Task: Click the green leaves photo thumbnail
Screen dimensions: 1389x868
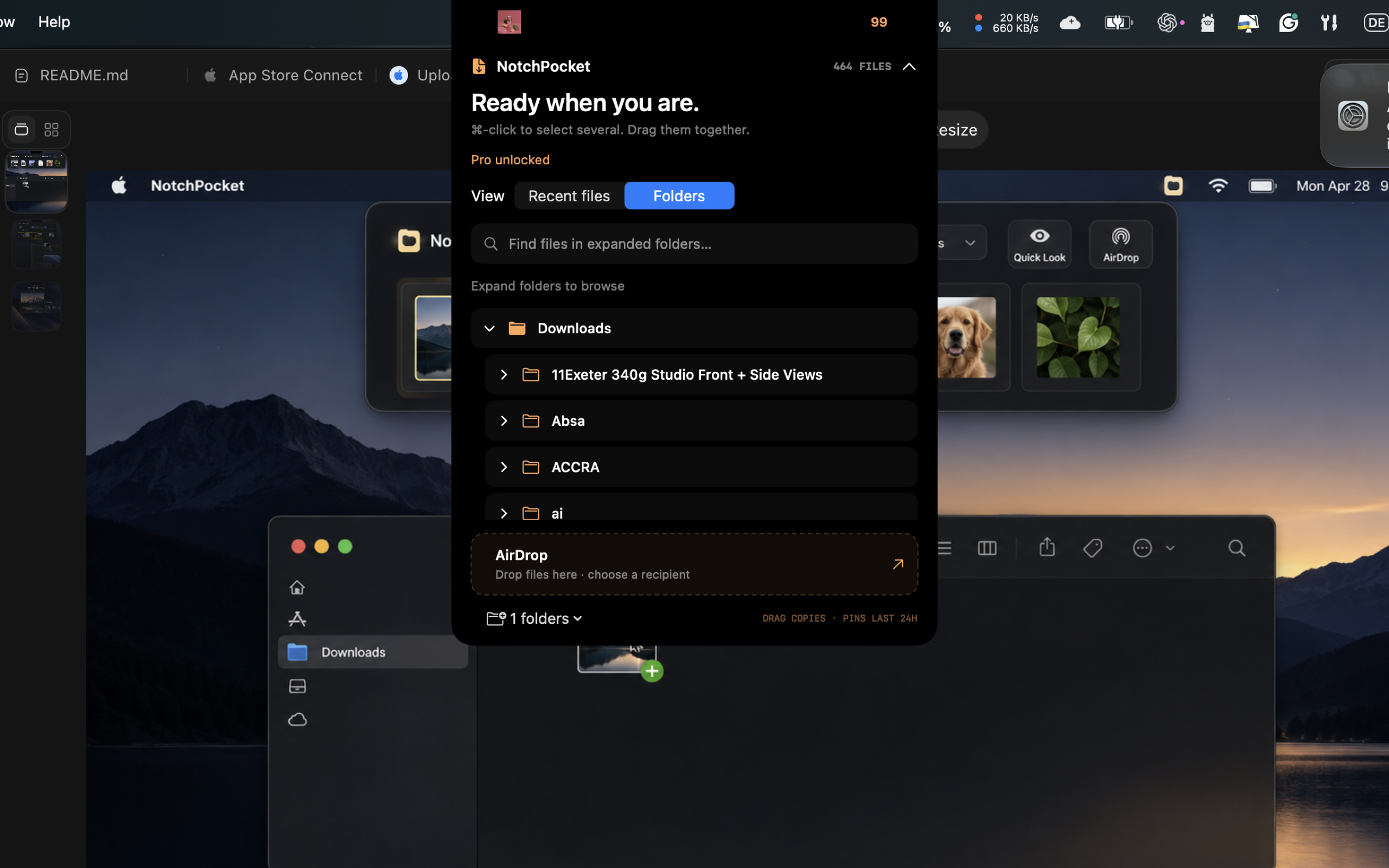Action: click(1078, 337)
